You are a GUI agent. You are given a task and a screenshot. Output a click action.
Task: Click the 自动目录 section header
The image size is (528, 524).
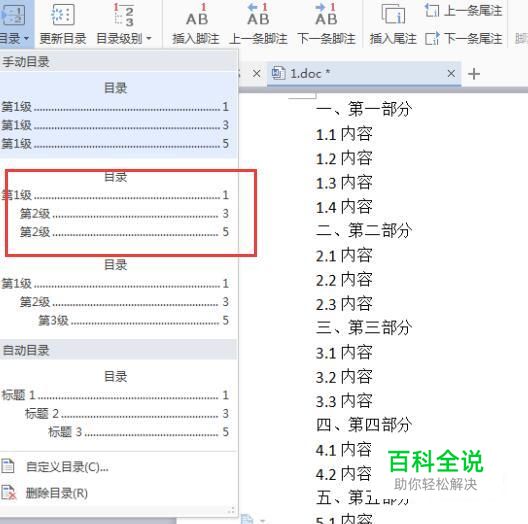point(118,350)
